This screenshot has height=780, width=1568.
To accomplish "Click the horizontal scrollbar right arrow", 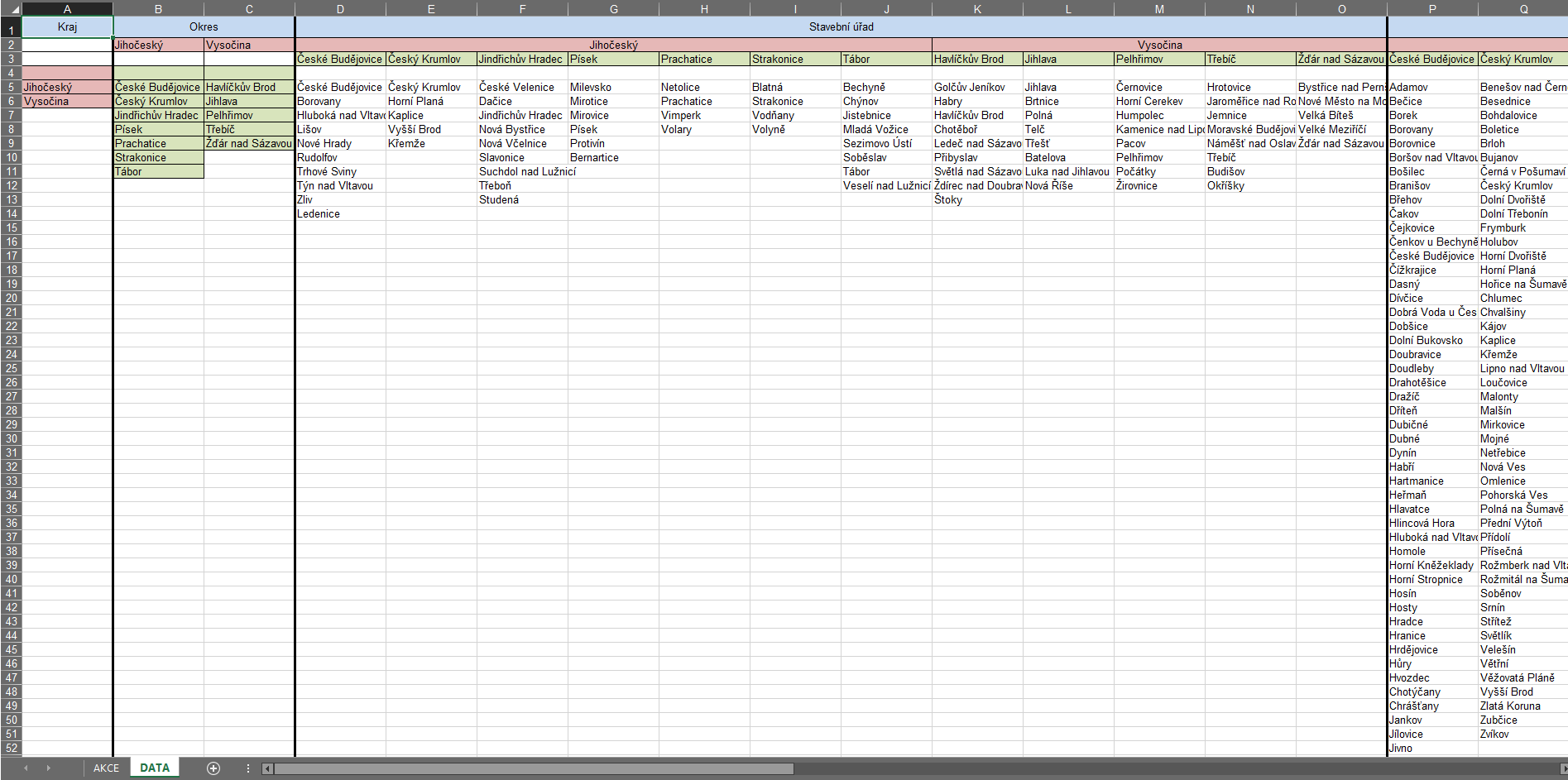I will click(x=1563, y=768).
